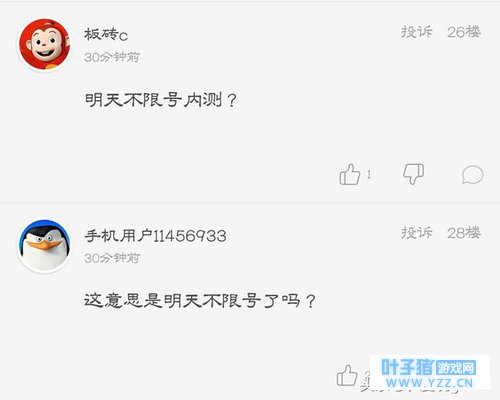The height and width of the screenshot is (400, 500).
Task: Click the like count 1 beside thumbs-up
Action: pos(369,174)
